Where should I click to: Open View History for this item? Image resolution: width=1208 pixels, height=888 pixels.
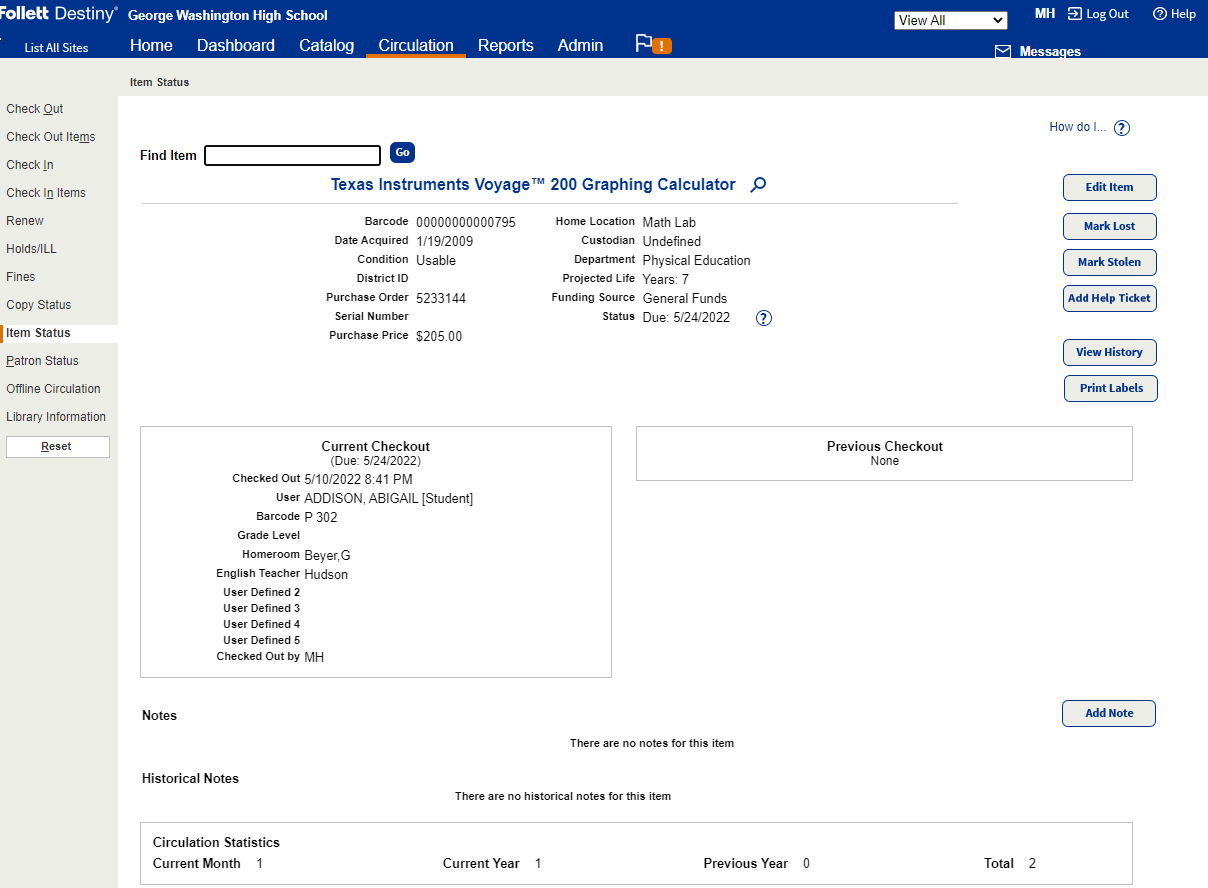click(x=1109, y=352)
